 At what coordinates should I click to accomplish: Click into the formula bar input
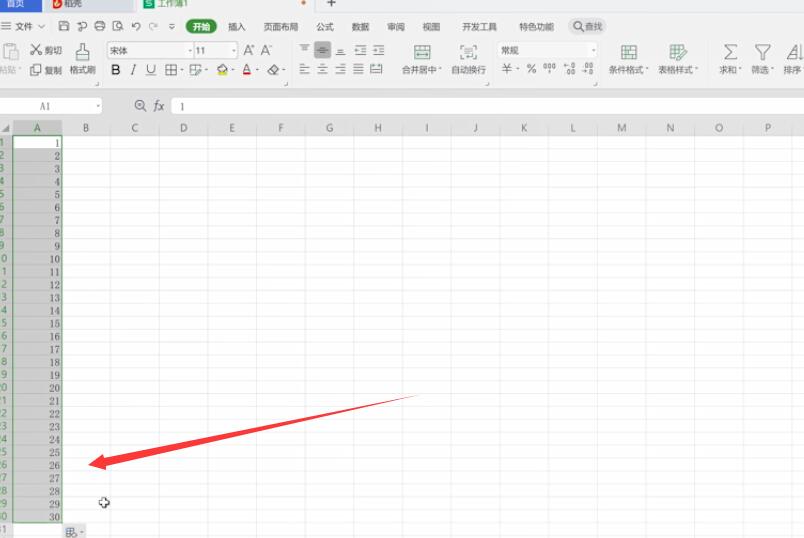coord(487,106)
